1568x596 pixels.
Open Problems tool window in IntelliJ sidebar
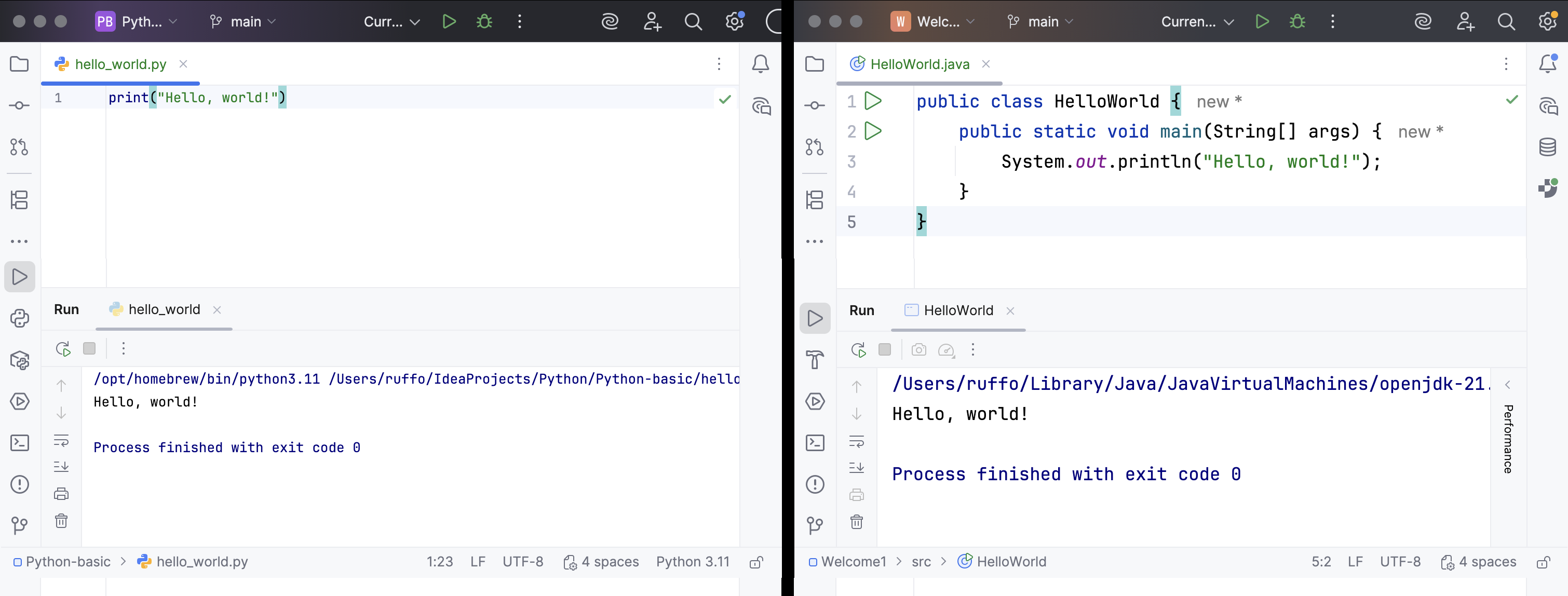coord(815,484)
